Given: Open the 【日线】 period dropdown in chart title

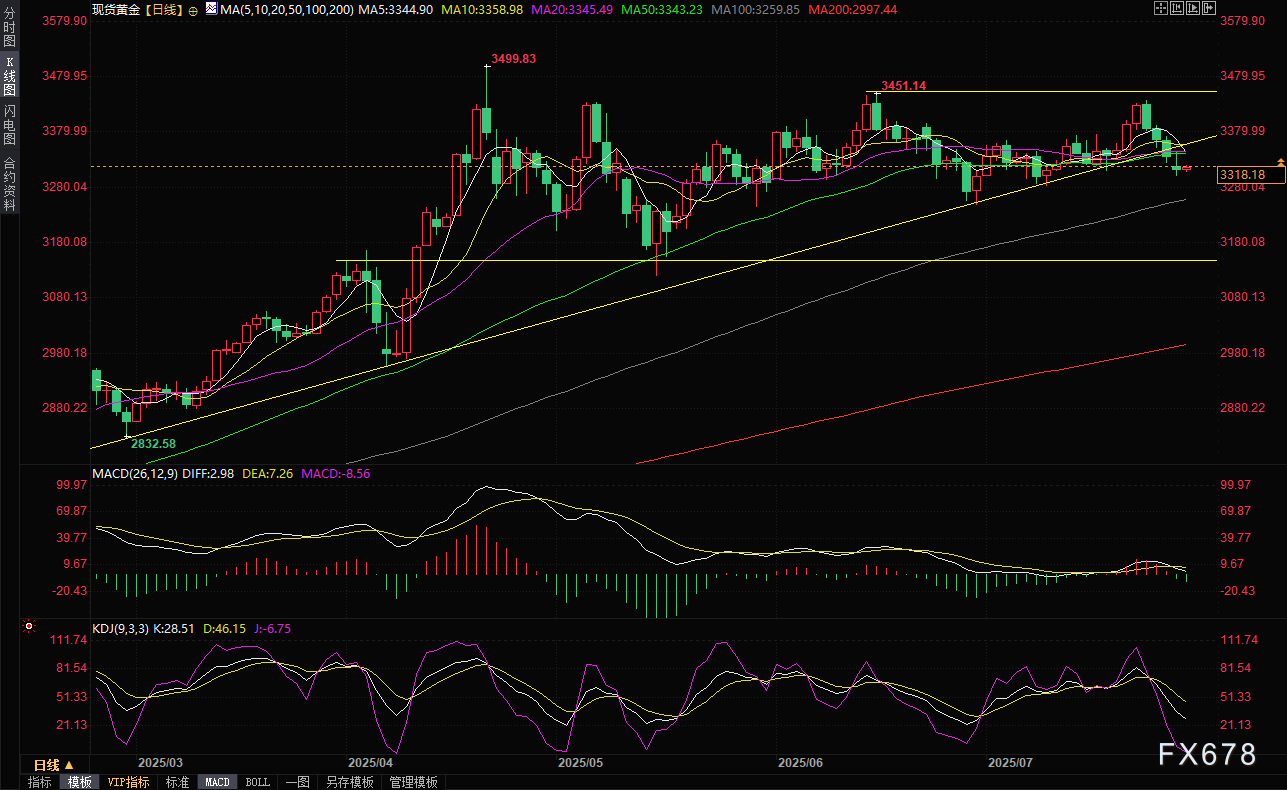Looking at the screenshot, I should coord(164,9).
